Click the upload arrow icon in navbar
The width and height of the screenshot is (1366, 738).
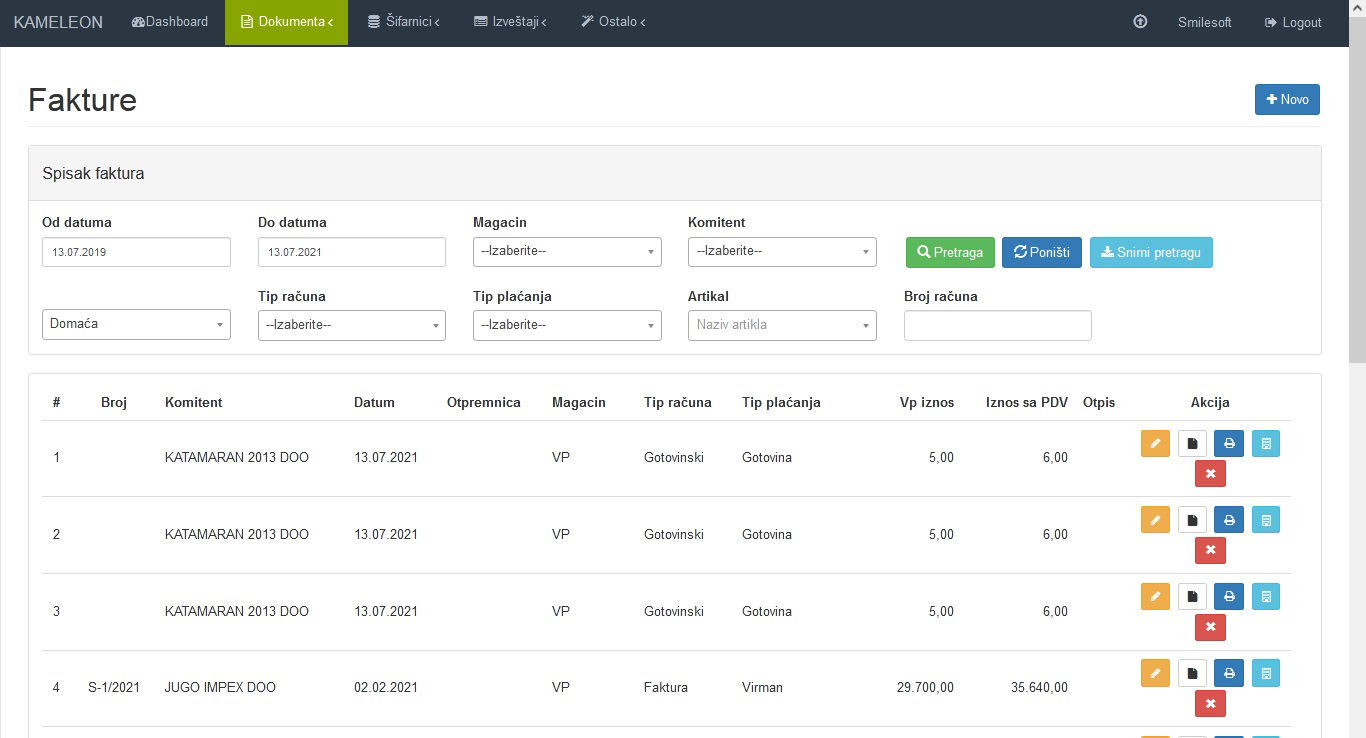click(1140, 22)
